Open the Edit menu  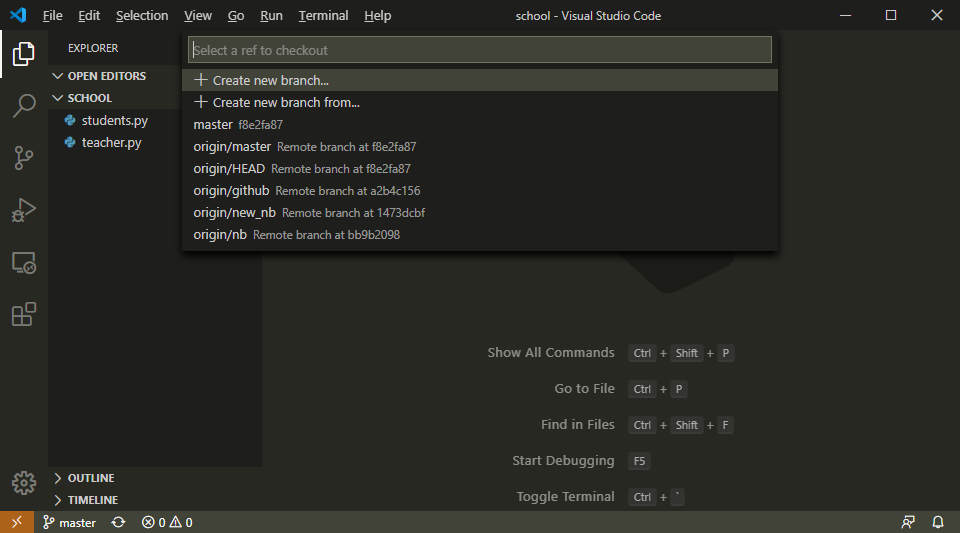[x=89, y=15]
